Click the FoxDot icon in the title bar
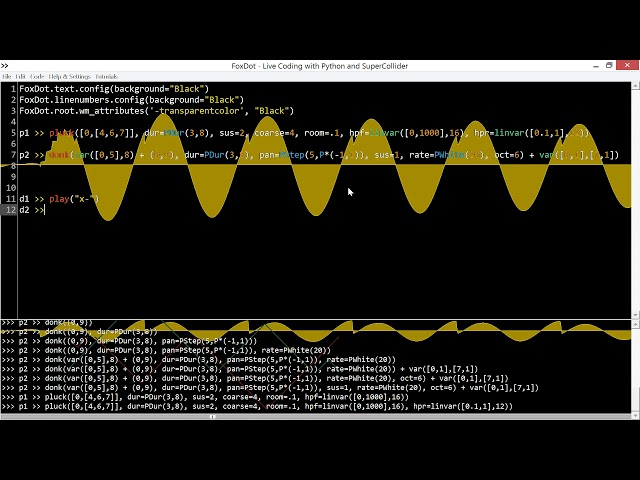Screen dimensions: 640x480 [x=5, y=66]
